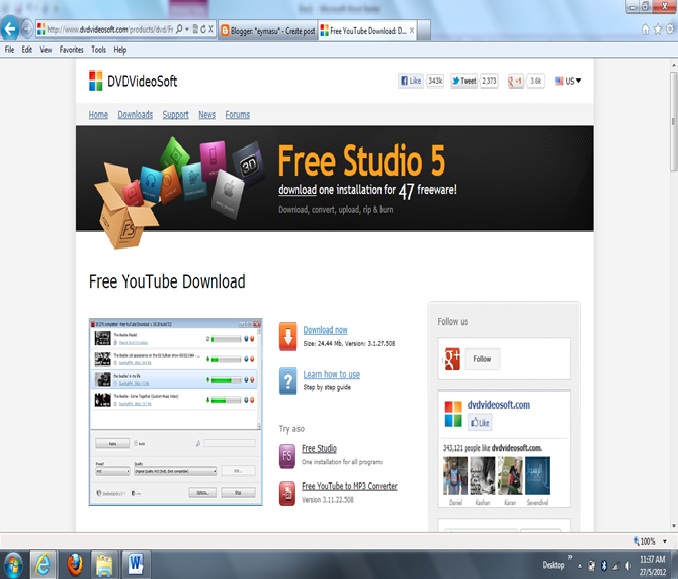Open Sevendivel's profile photo
Viewport: 678px width, 579px height.
[537, 476]
